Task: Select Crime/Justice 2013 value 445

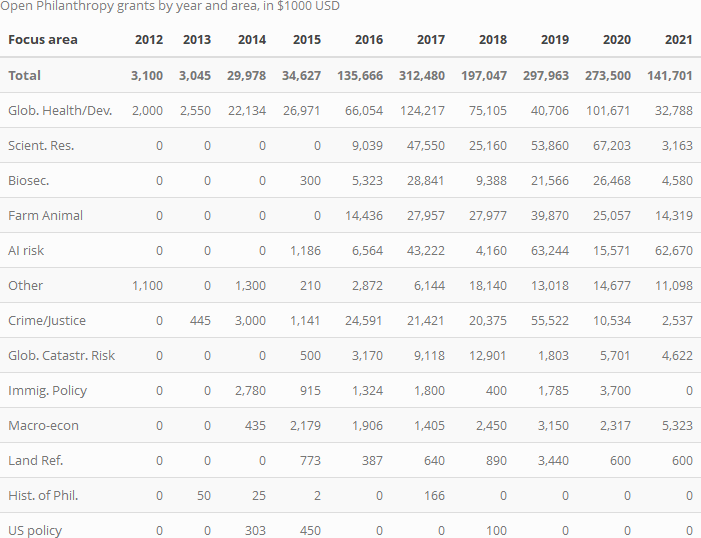Action: (200, 320)
